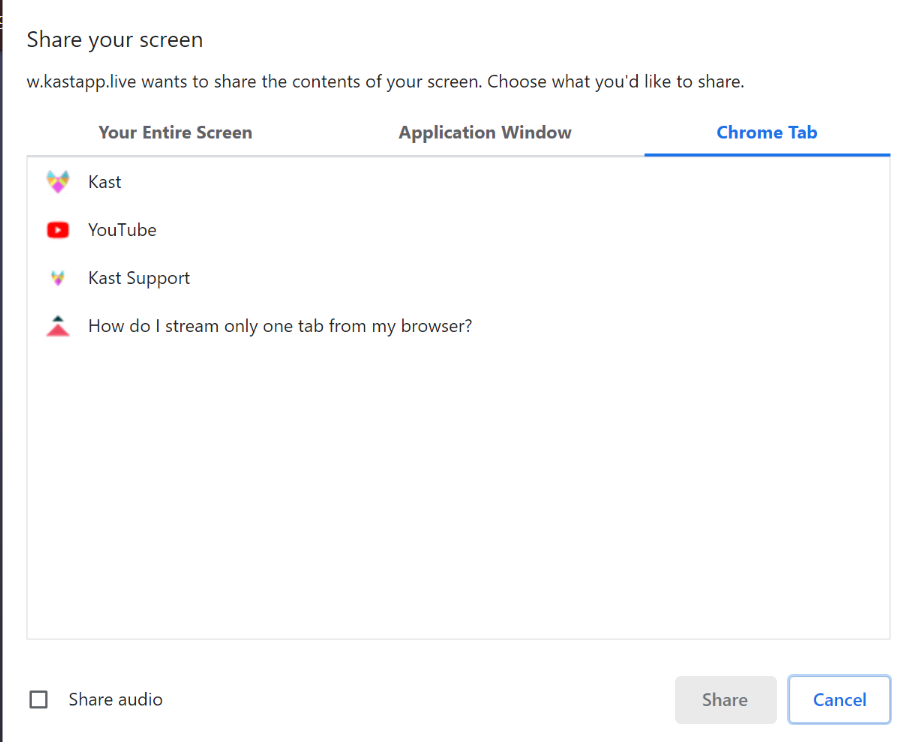This screenshot has width=913, height=742.
Task: Click blank dialog space left of Share button
Action: tap(420, 700)
